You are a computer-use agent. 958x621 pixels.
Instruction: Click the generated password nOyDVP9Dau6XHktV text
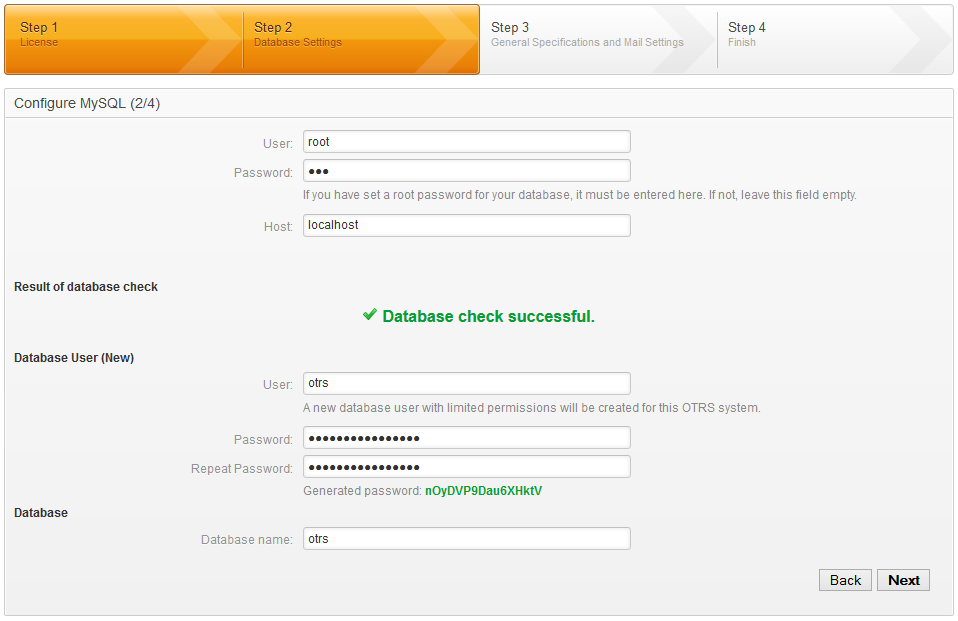[x=483, y=491]
